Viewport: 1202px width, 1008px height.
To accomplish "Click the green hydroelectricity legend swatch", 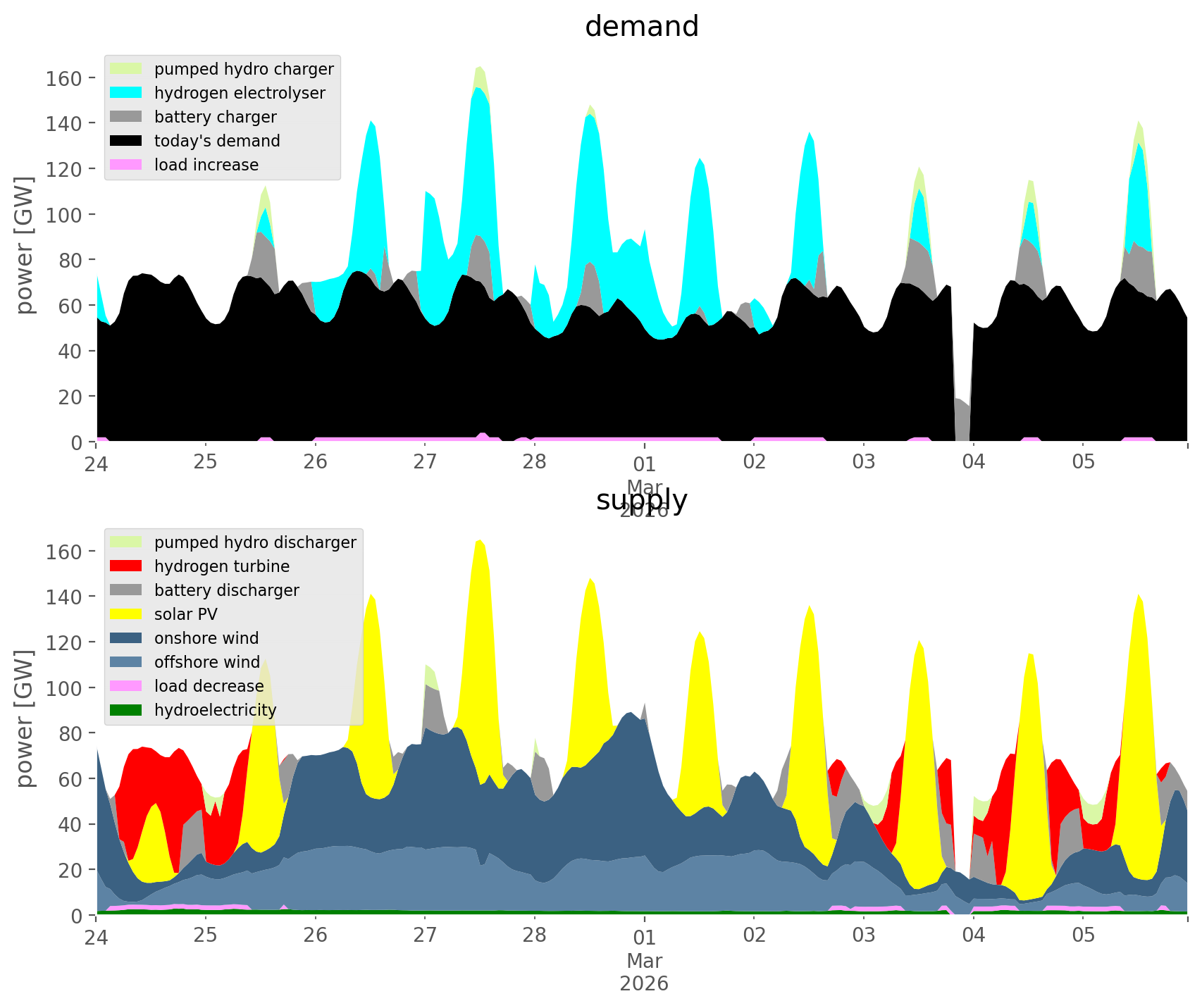I will 126,710.
